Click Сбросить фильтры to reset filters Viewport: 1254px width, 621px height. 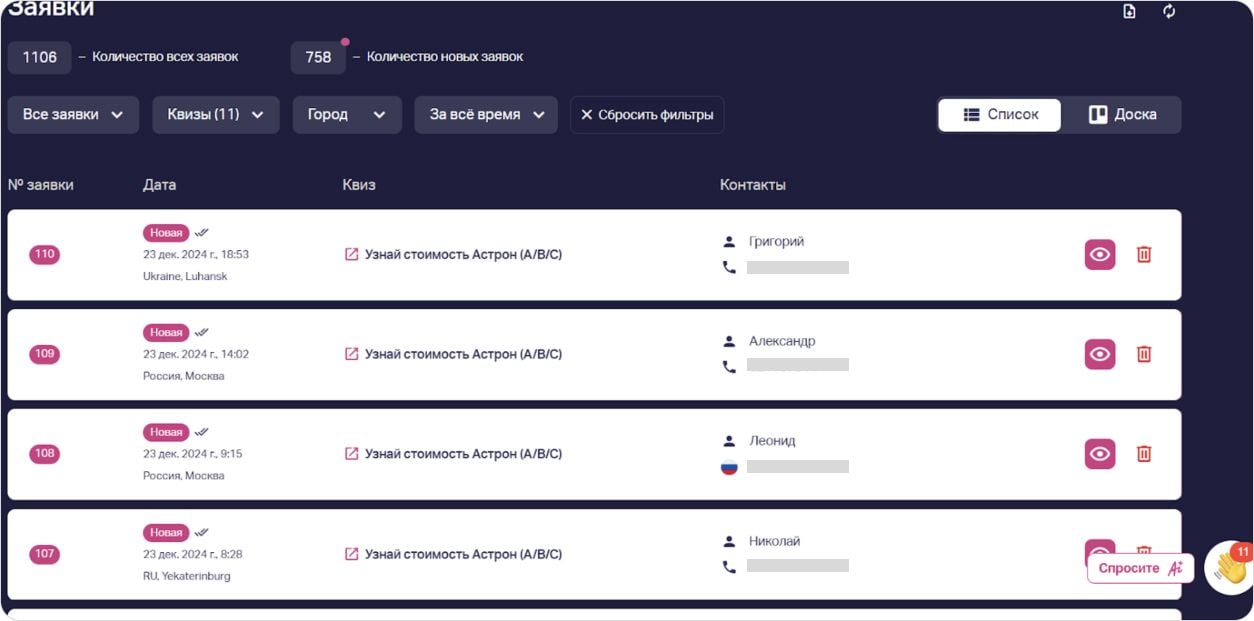click(x=647, y=114)
